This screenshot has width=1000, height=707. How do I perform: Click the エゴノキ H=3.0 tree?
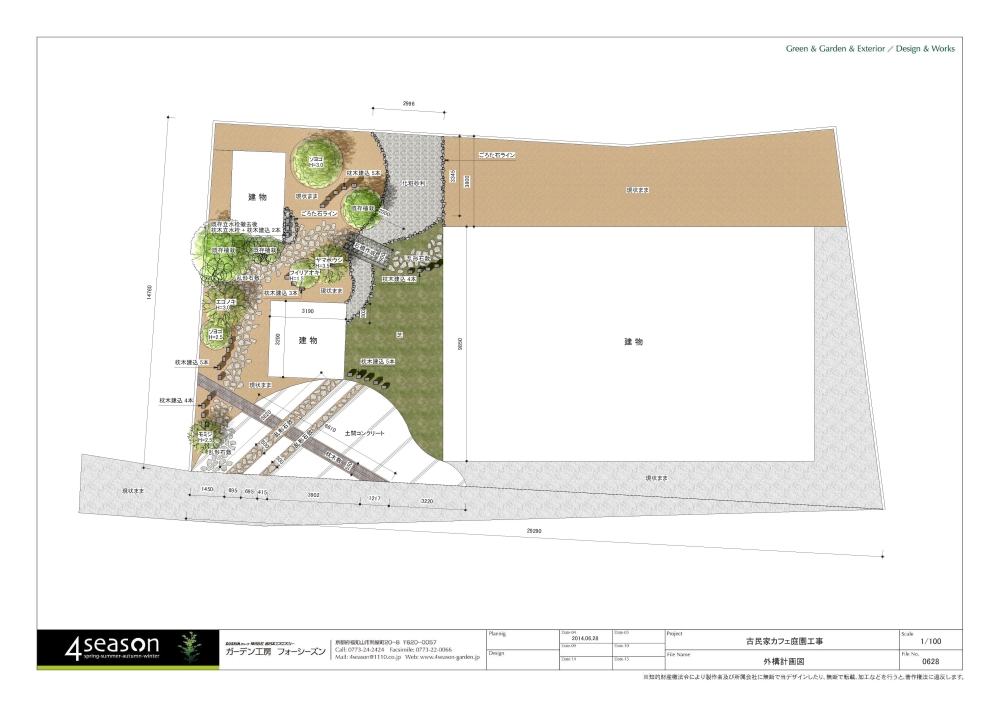tap(226, 301)
